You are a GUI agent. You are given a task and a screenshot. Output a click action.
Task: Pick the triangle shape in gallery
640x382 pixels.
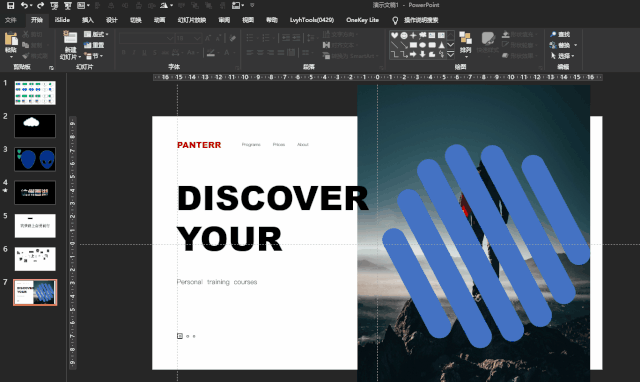click(441, 45)
